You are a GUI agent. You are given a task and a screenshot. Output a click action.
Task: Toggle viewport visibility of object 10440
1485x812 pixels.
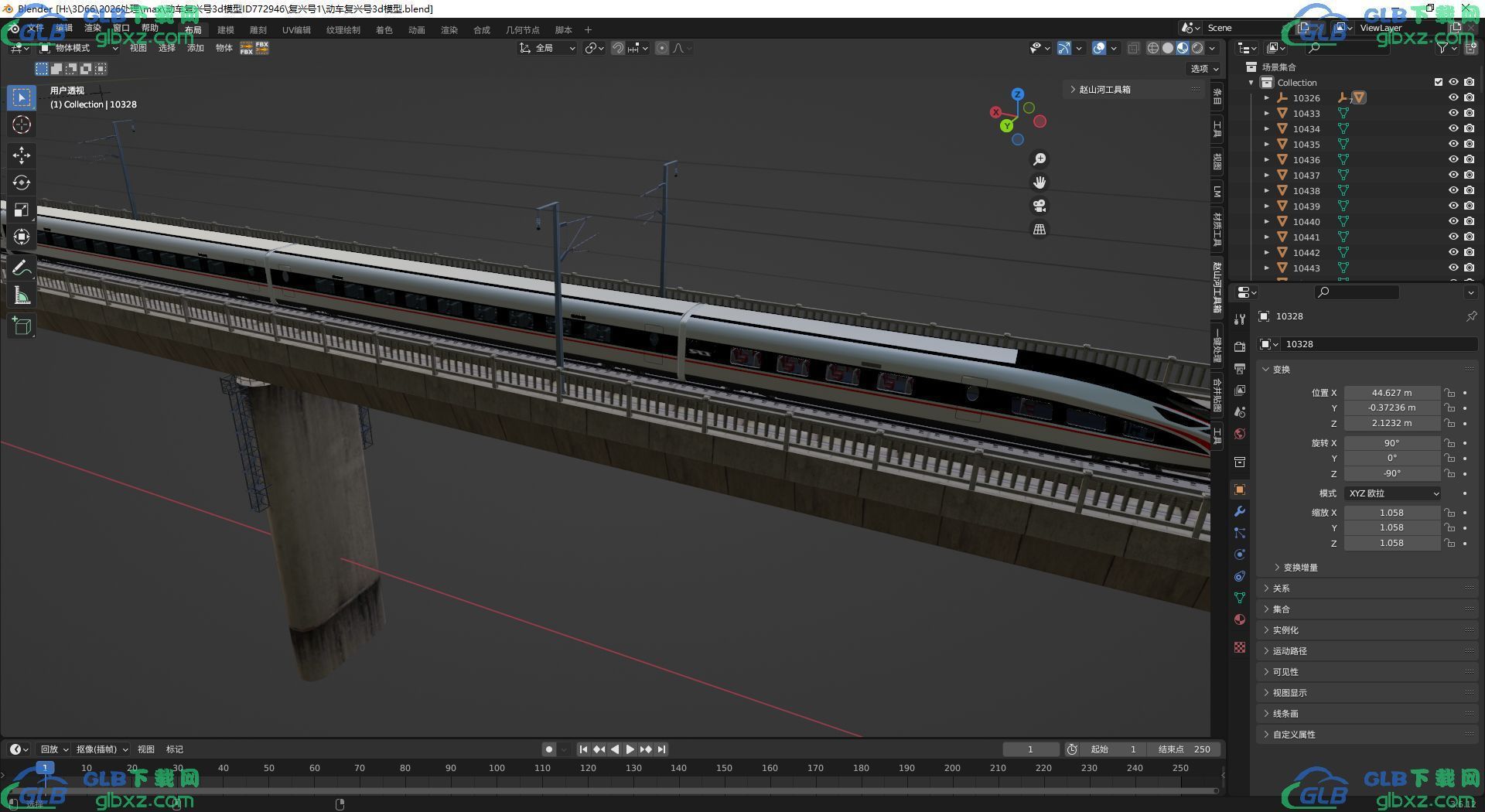(x=1453, y=222)
